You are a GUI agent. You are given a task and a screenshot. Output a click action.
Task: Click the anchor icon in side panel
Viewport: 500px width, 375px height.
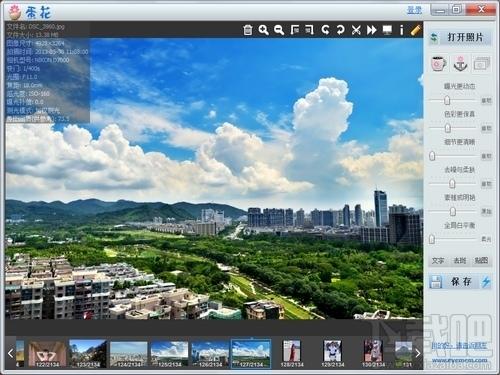(461, 63)
